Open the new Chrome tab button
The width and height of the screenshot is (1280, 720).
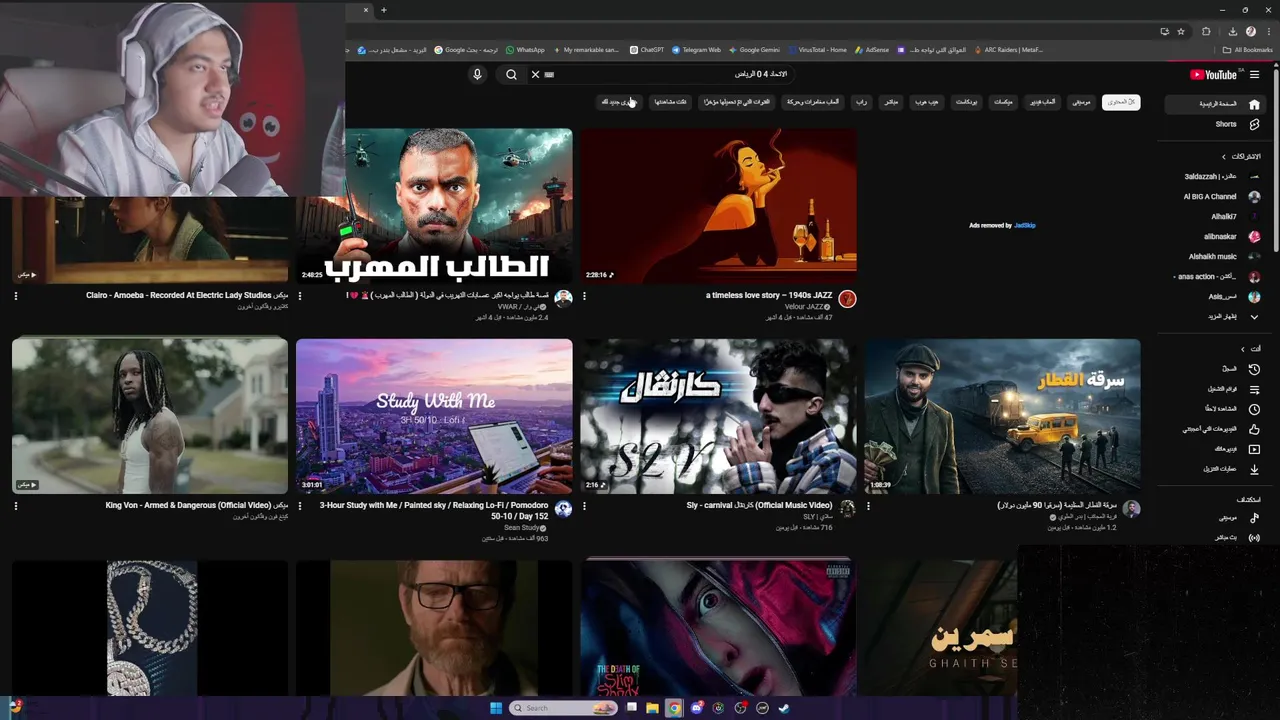coord(383,10)
